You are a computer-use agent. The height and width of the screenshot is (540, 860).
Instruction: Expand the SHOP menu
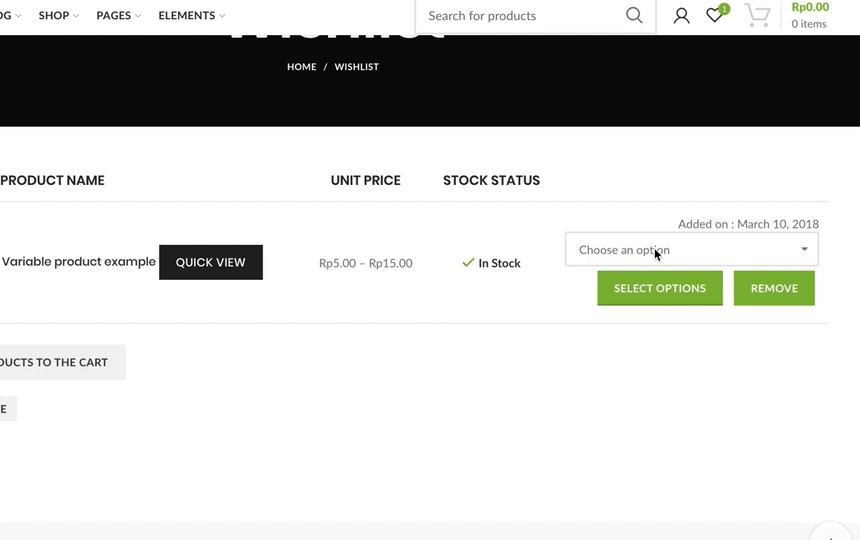[58, 16]
